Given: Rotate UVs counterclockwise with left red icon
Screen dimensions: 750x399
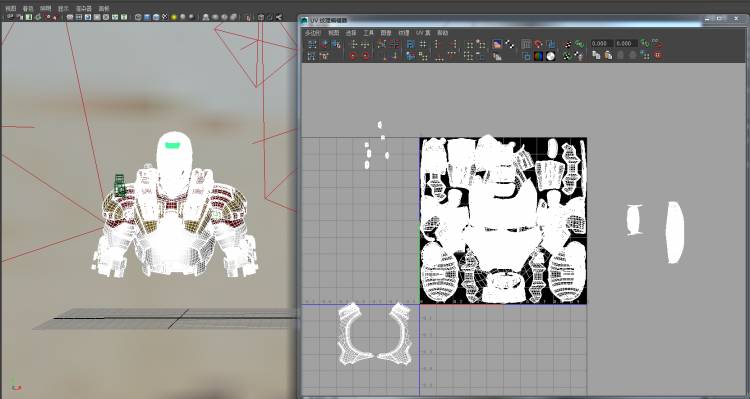Looking at the screenshot, I should 353,56.
